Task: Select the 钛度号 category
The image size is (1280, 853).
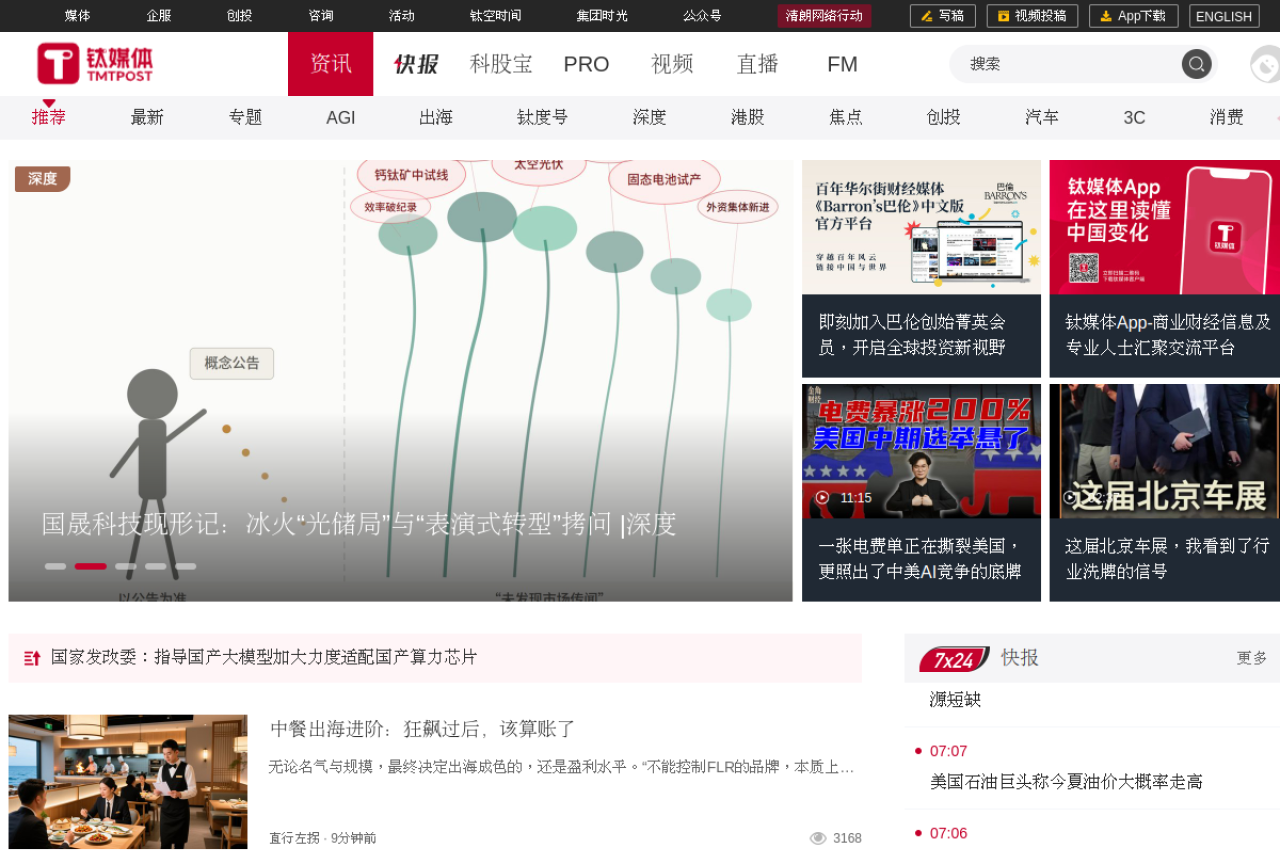Action: (543, 117)
